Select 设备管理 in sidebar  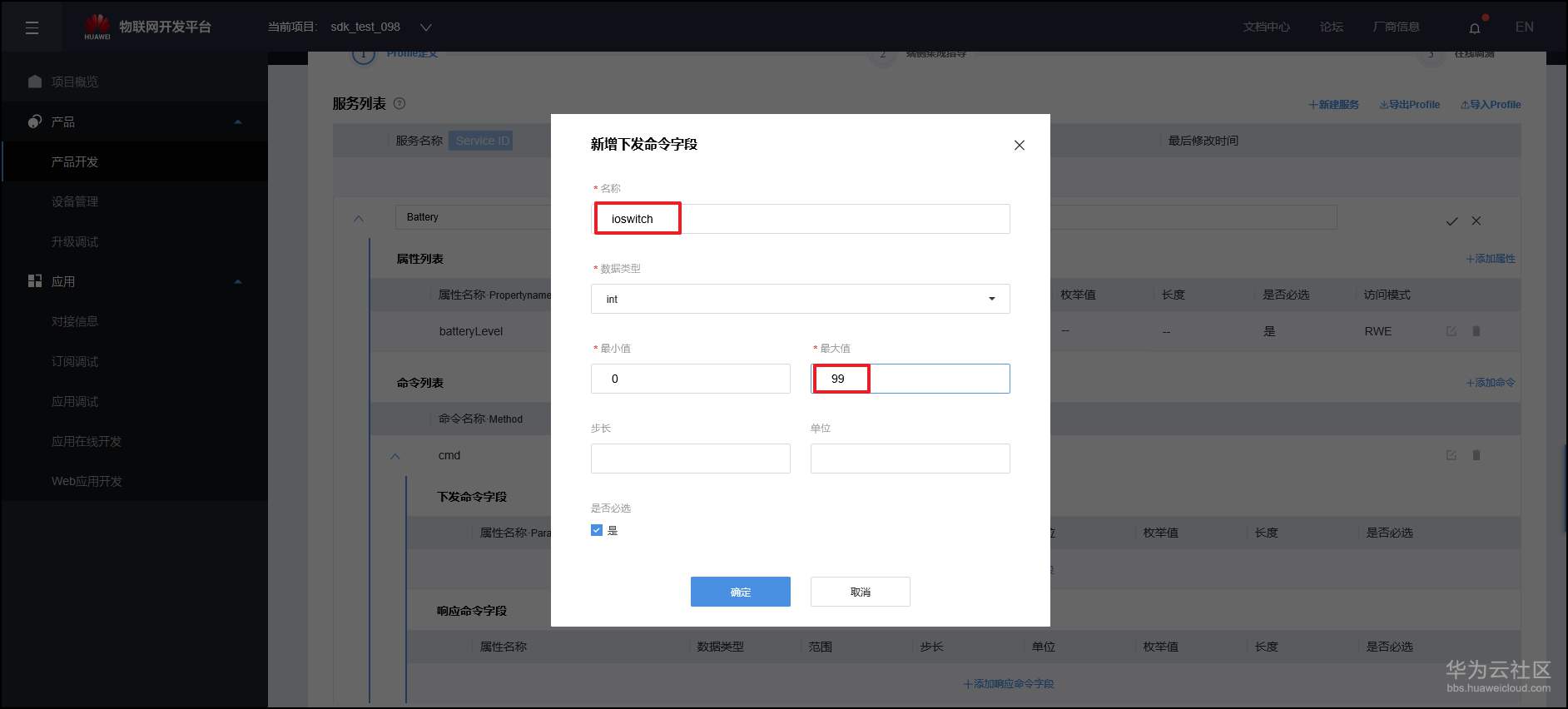[75, 201]
